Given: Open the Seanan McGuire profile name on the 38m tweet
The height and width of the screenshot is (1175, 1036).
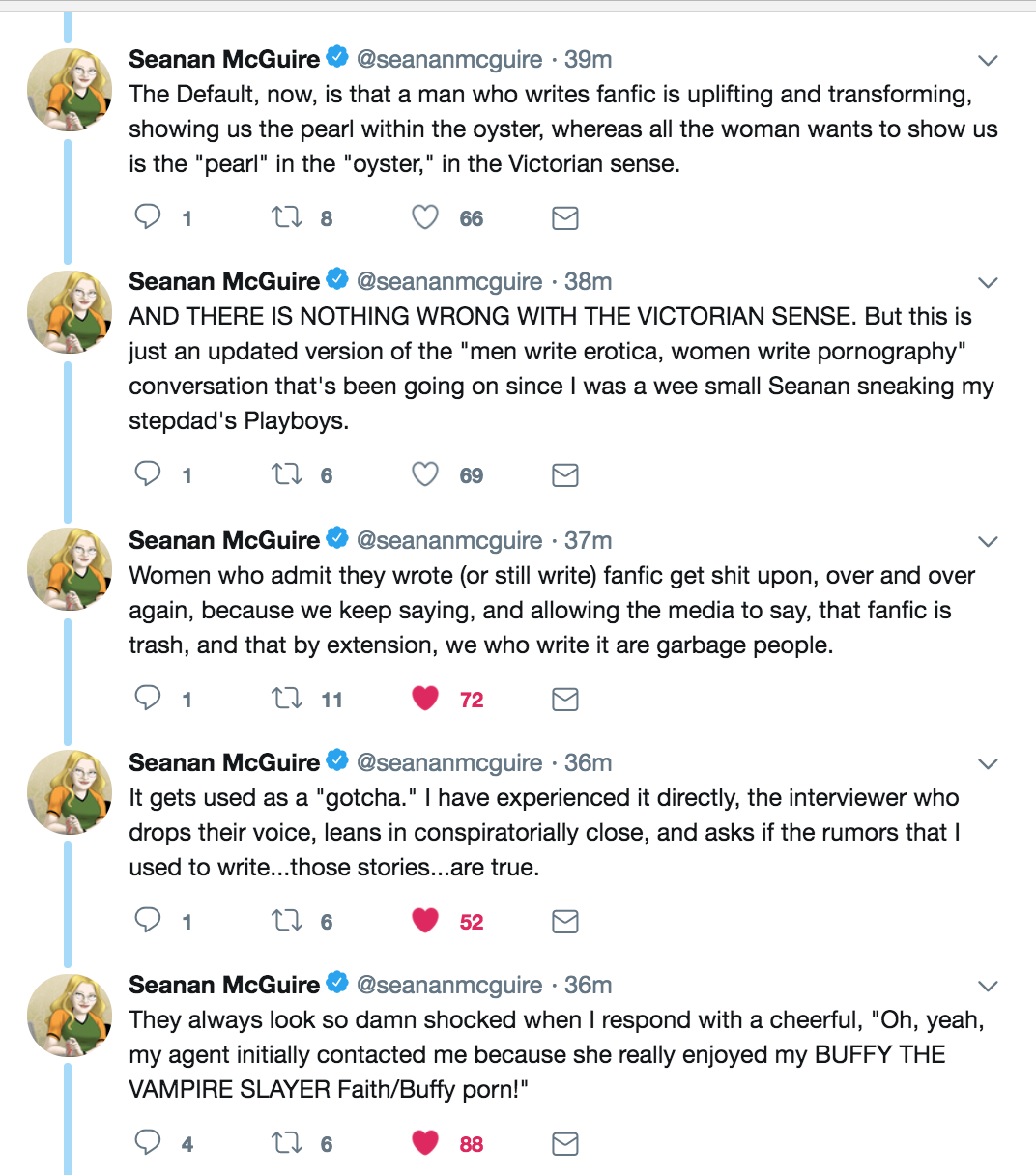Looking at the screenshot, I should pos(224,281).
